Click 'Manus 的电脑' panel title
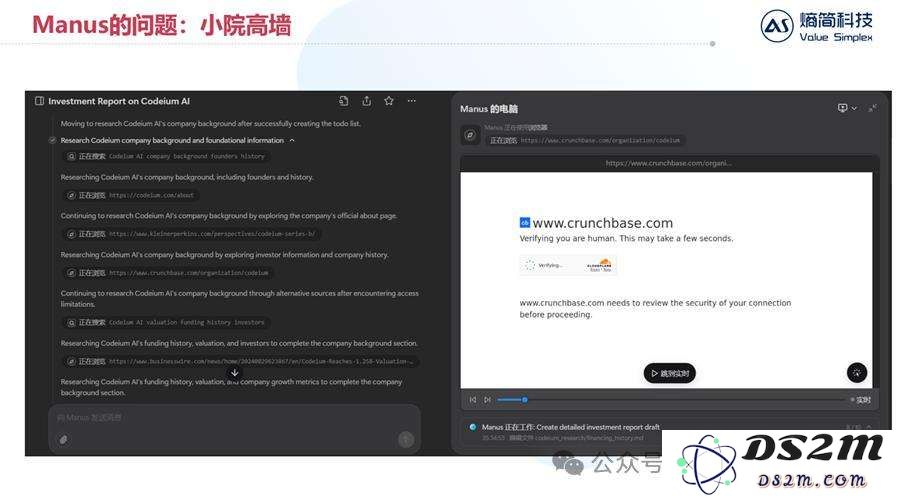 488,108
